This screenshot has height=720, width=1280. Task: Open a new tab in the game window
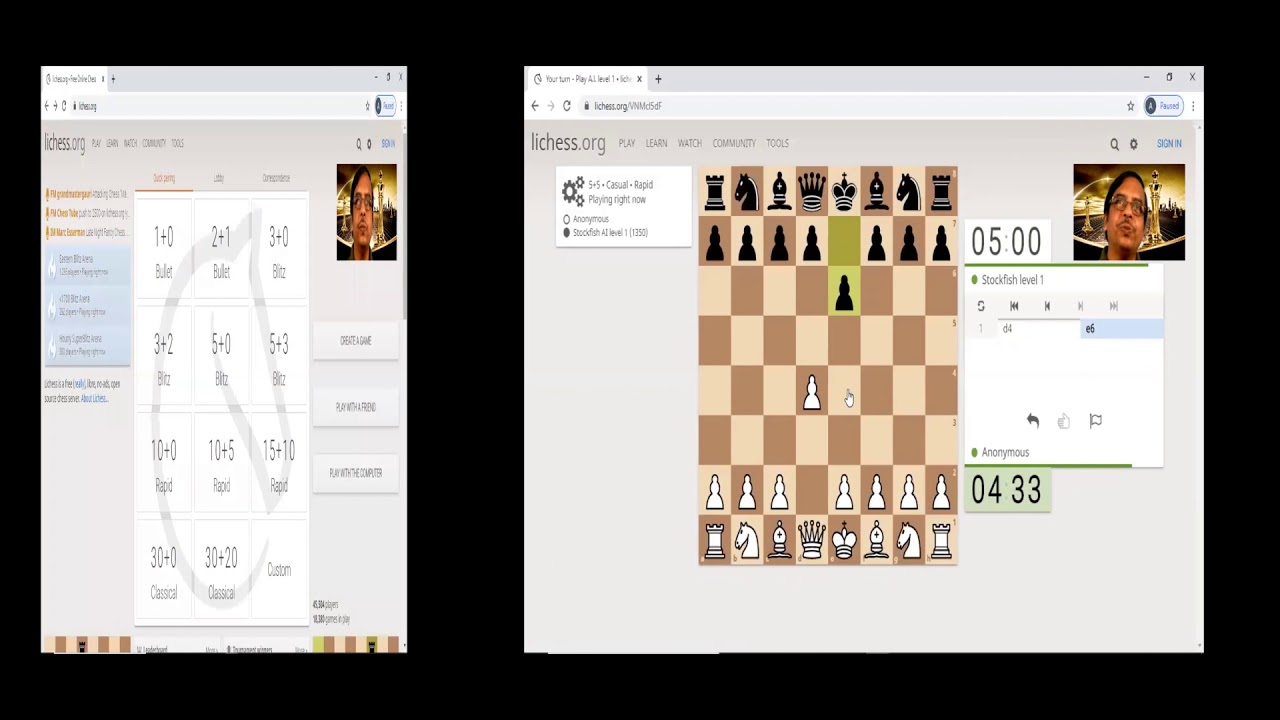pyautogui.click(x=658, y=79)
